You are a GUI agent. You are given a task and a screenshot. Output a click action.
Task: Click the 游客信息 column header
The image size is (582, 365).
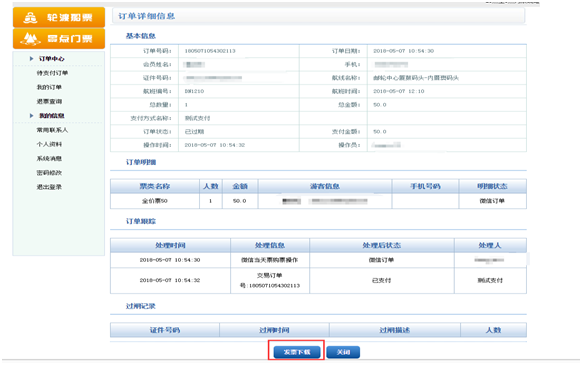[325, 186]
